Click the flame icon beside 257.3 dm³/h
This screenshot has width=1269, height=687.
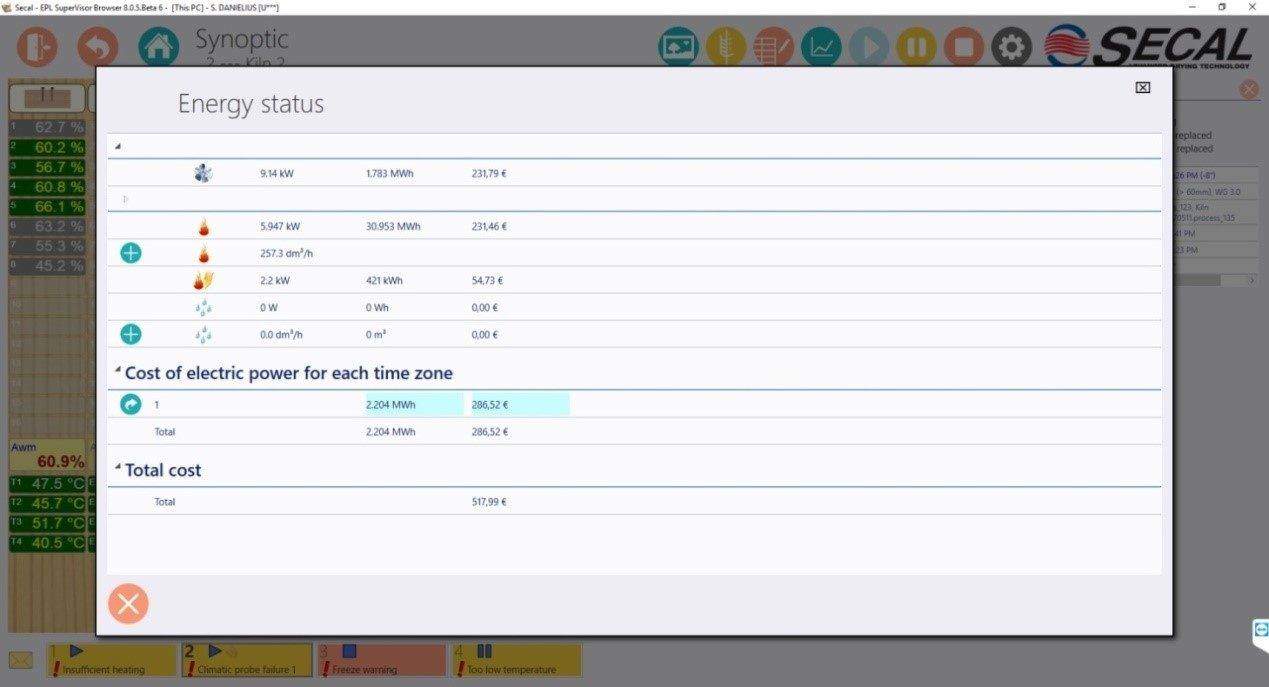[204, 254]
